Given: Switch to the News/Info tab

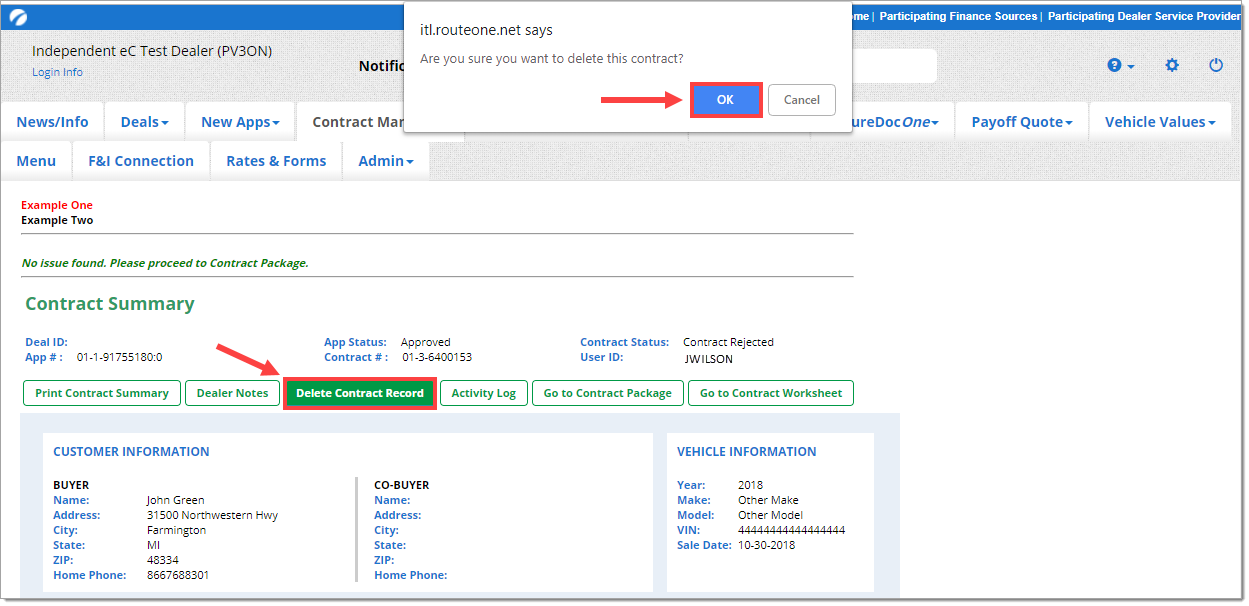Looking at the screenshot, I should coord(52,122).
